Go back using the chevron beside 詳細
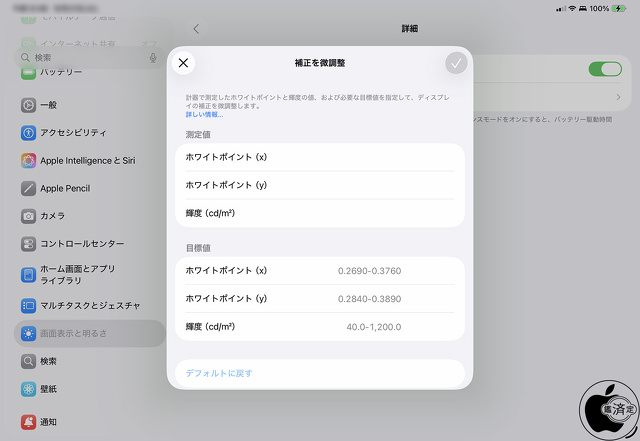 pos(196,29)
